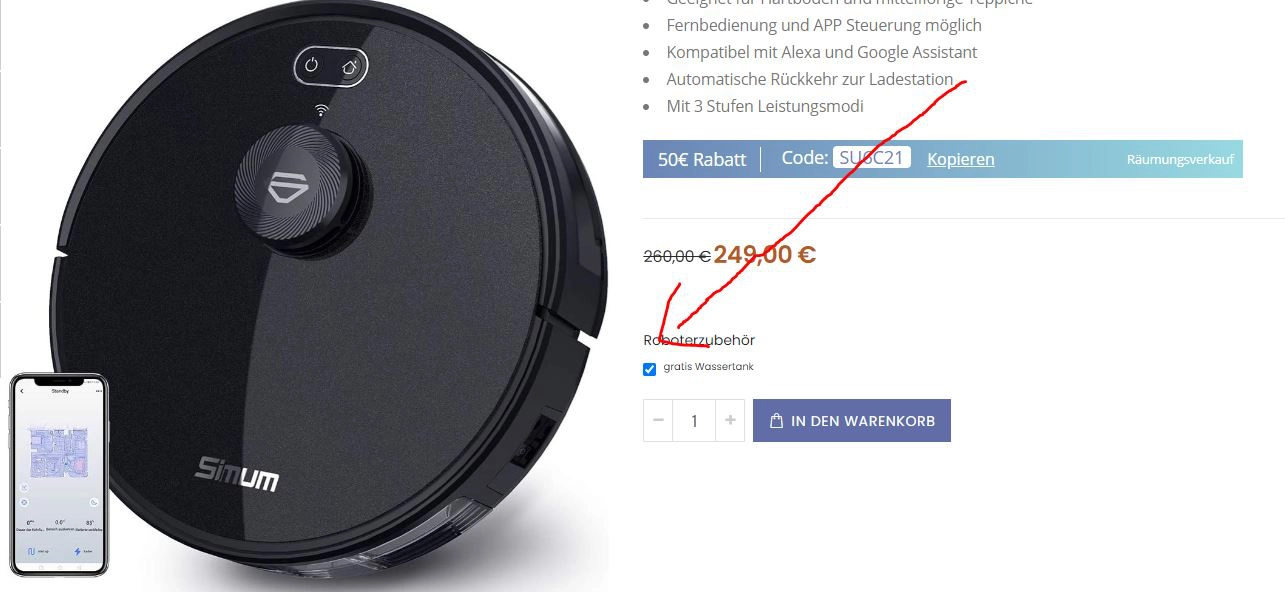The width and height of the screenshot is (1285, 592).
Task: Click the 50€ Rabatt banner text
Action: [x=702, y=159]
